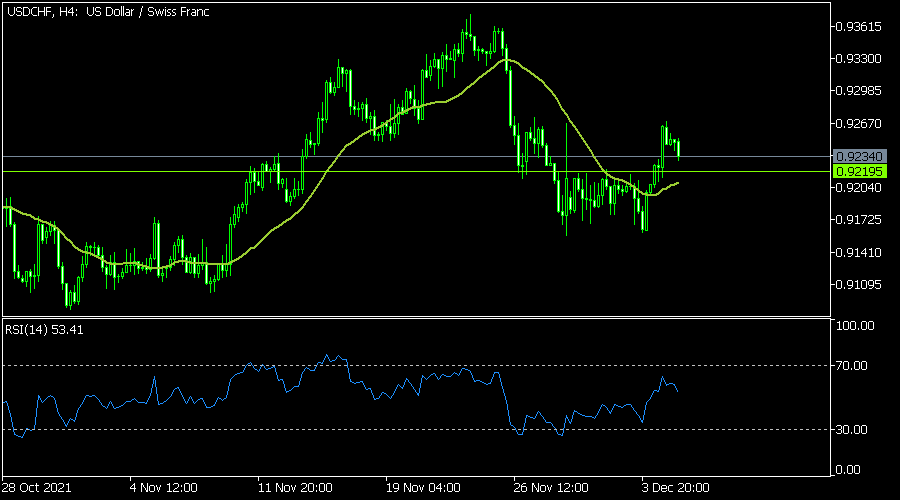Click the RSI scale value 0.00
The image size is (900, 500).
(x=848, y=470)
